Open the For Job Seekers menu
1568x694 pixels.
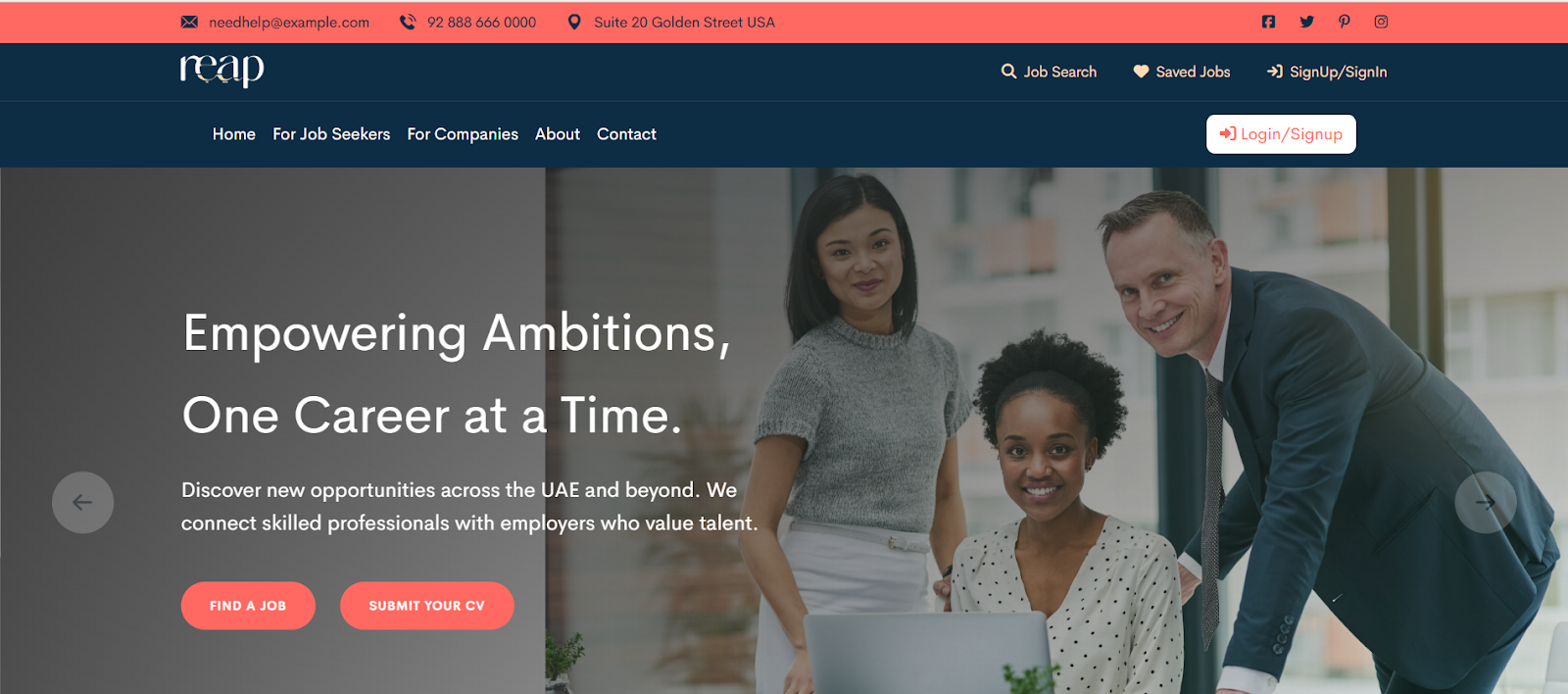click(x=331, y=134)
